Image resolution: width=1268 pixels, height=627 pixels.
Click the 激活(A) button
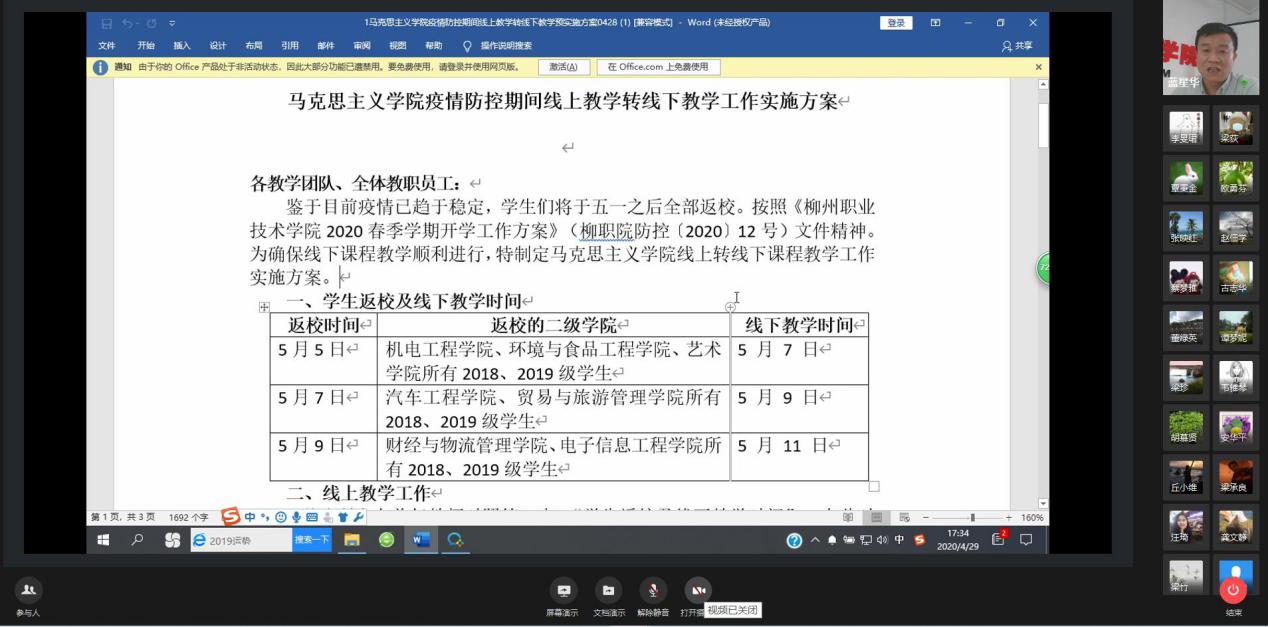pos(564,67)
